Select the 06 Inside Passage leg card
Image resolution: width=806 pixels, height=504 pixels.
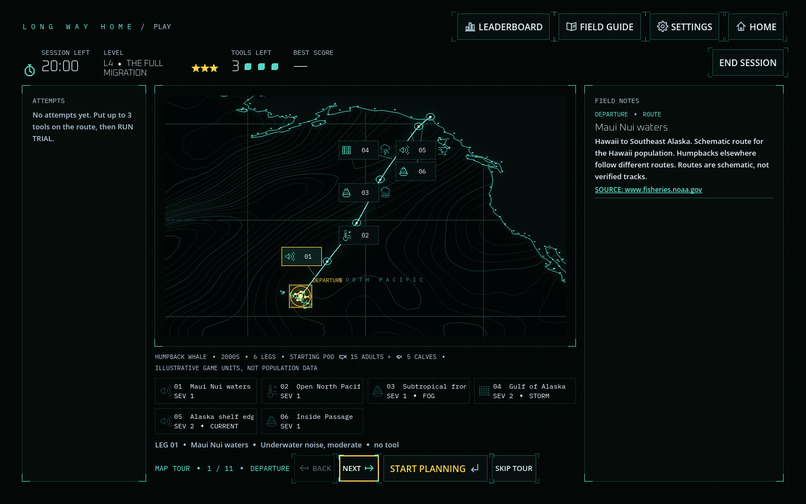pyautogui.click(x=312, y=421)
